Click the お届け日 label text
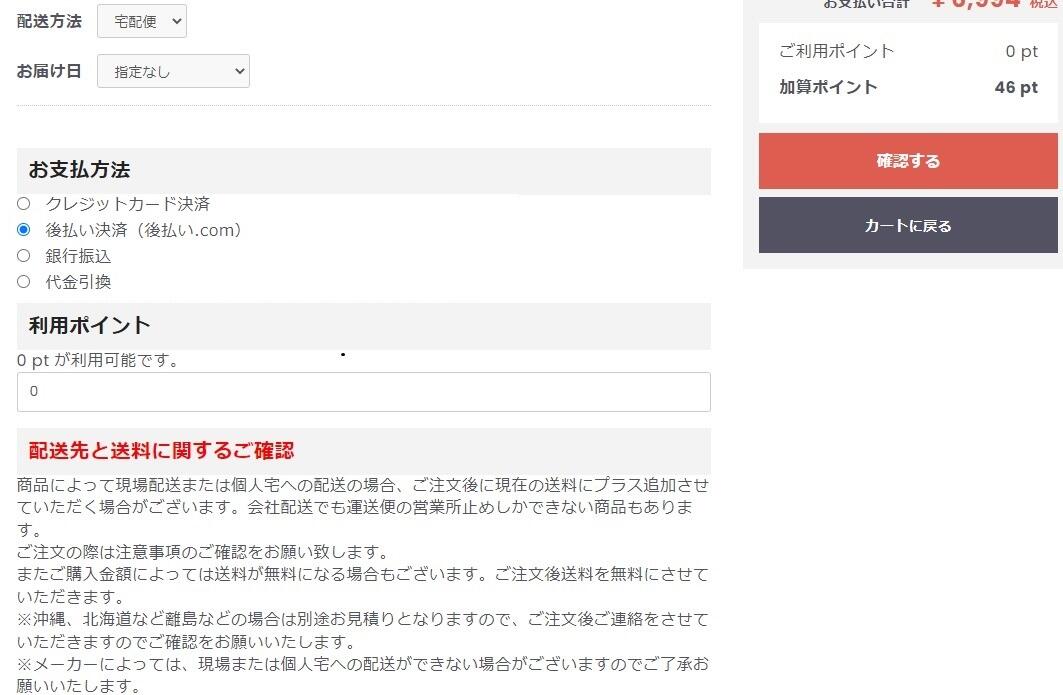Screen dimensions: 1063x695 49,71
